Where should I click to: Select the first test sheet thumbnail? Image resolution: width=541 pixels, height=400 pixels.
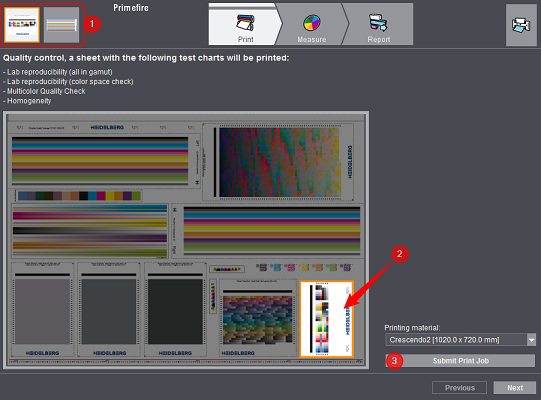[x=22, y=25]
